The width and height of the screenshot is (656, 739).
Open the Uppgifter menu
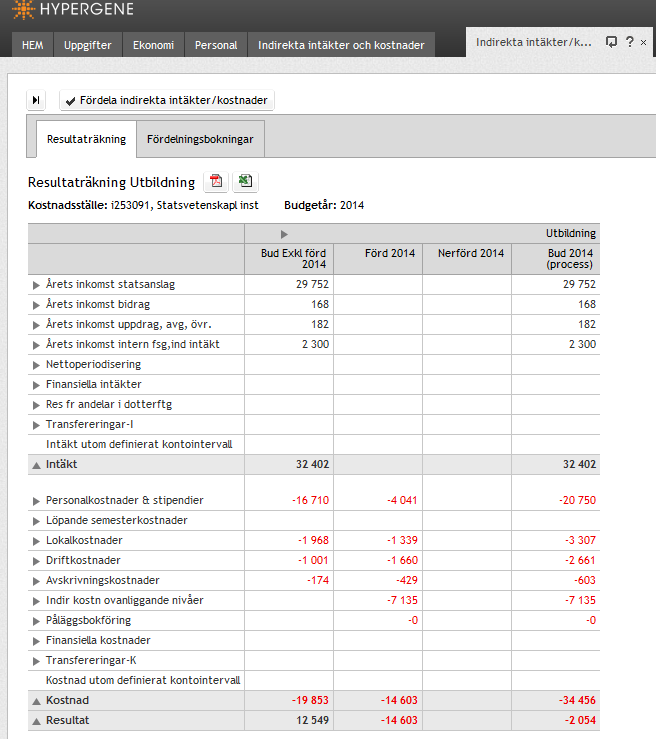tap(88, 45)
